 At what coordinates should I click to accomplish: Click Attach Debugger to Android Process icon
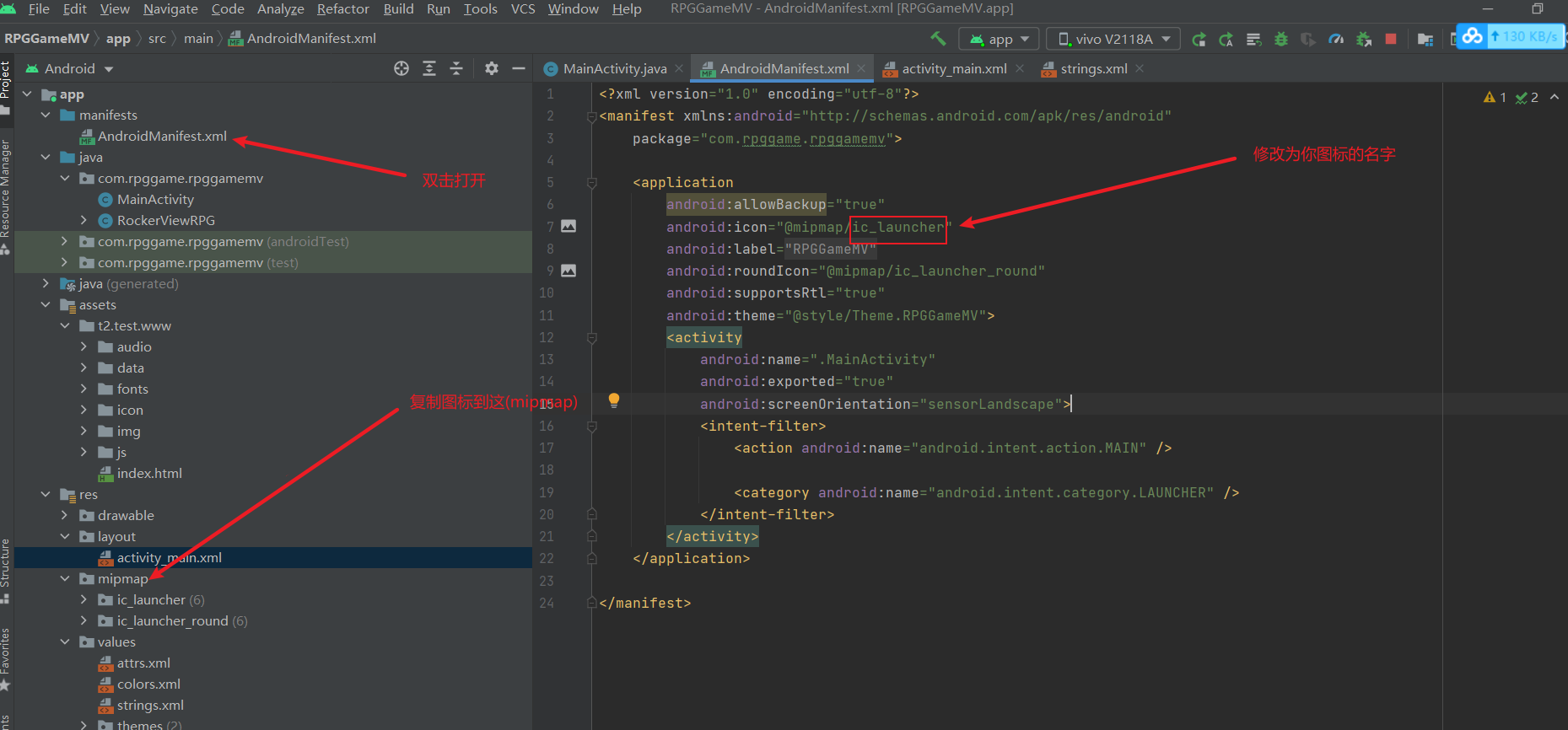tap(1364, 39)
